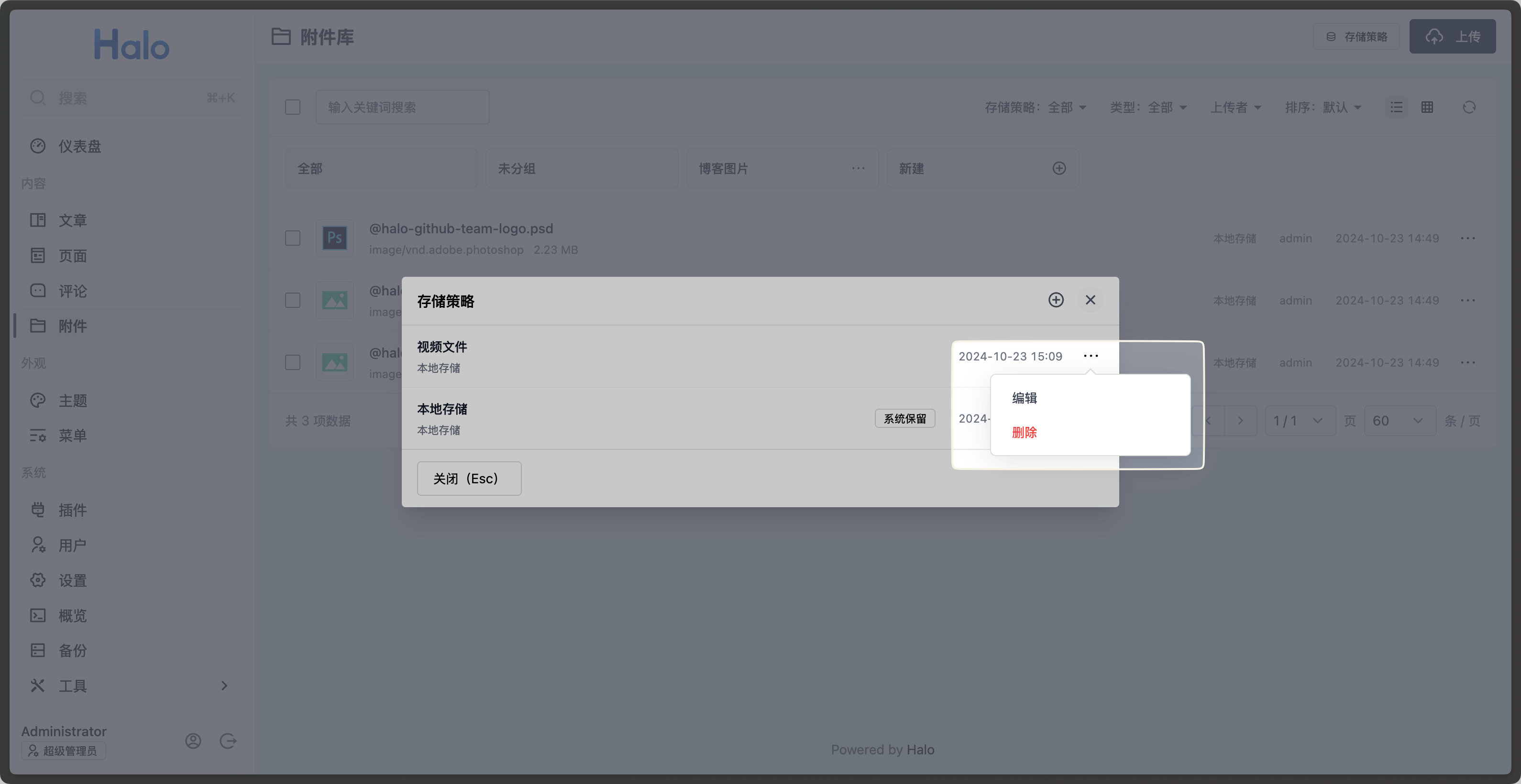Switch to grid view of attachments
Image resolution: width=1521 pixels, height=784 pixels.
[x=1427, y=107]
